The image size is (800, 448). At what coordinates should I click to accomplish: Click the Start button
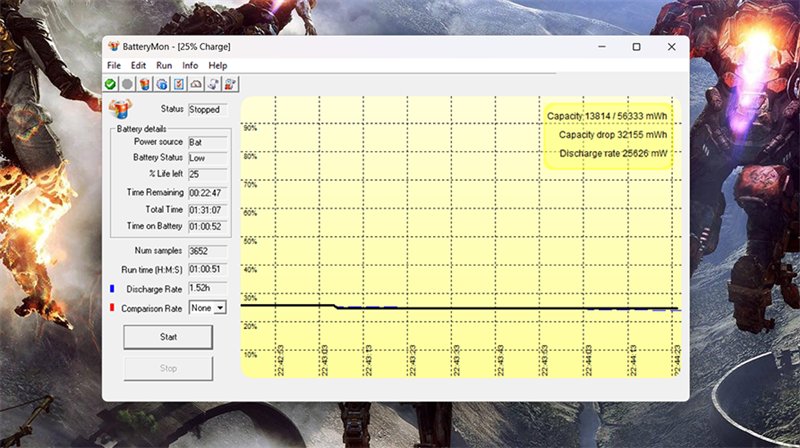168,337
